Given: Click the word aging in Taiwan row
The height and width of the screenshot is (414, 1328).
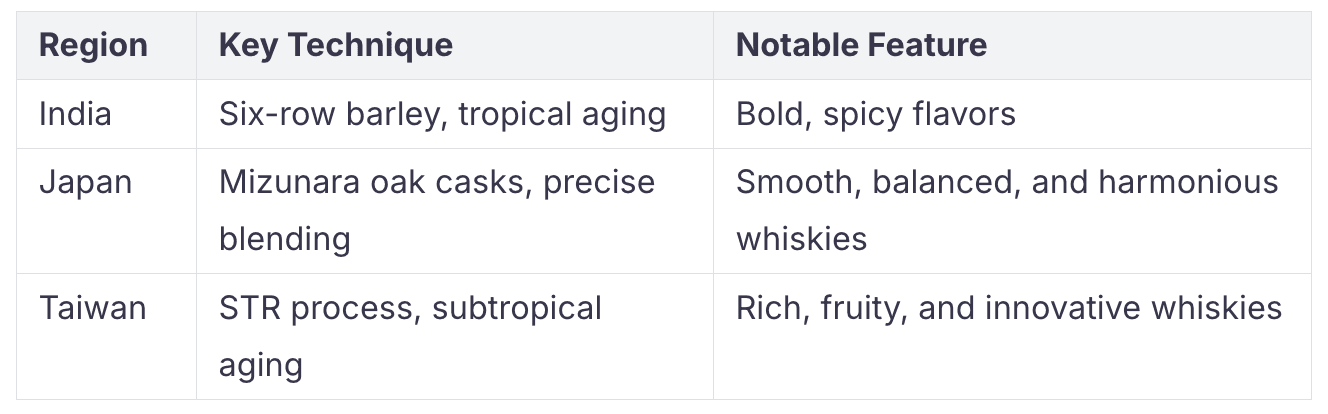Looking at the screenshot, I should 260,366.
